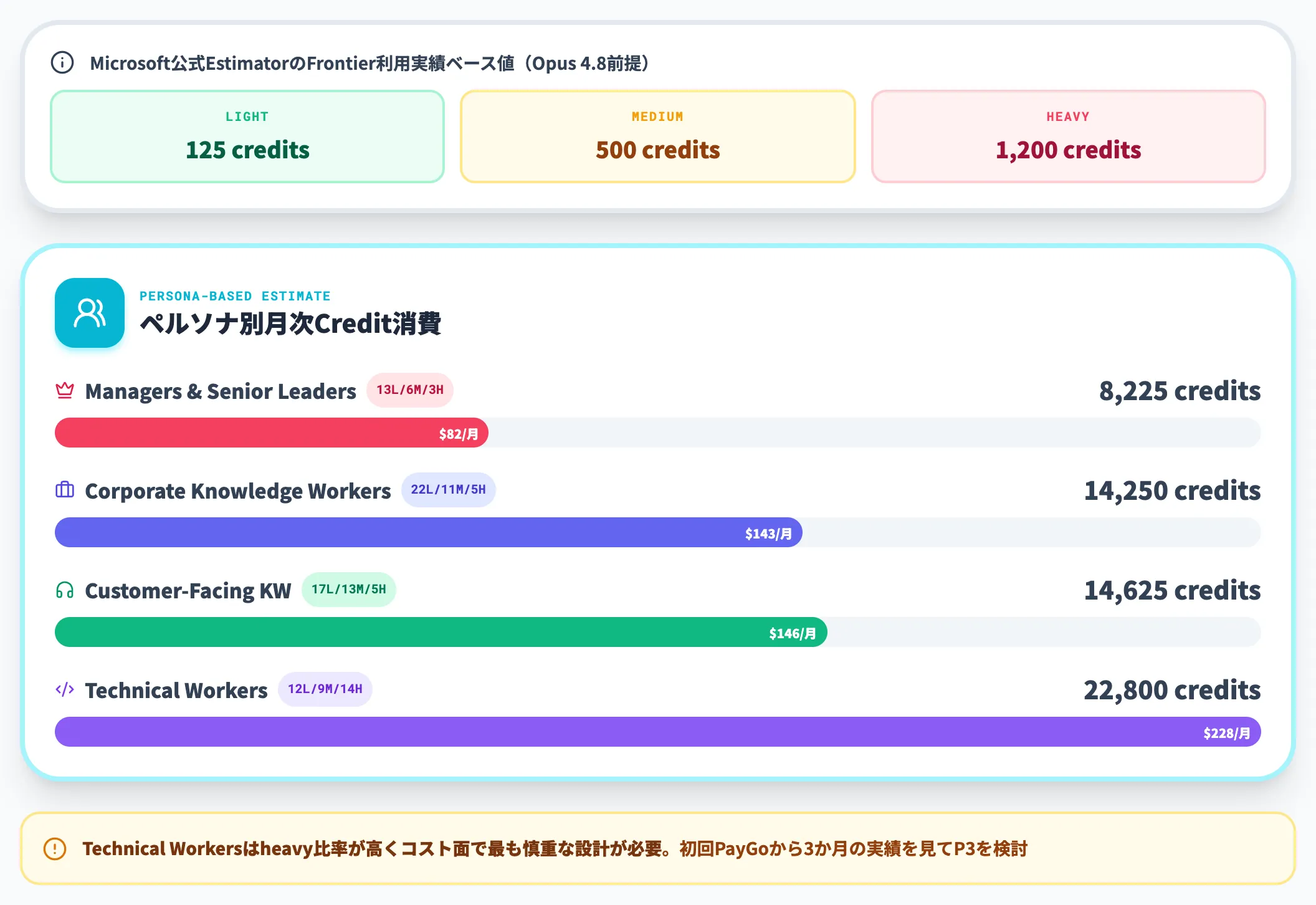Click the green $146/月 progress bar
This screenshot has width=1316, height=905.
(441, 632)
